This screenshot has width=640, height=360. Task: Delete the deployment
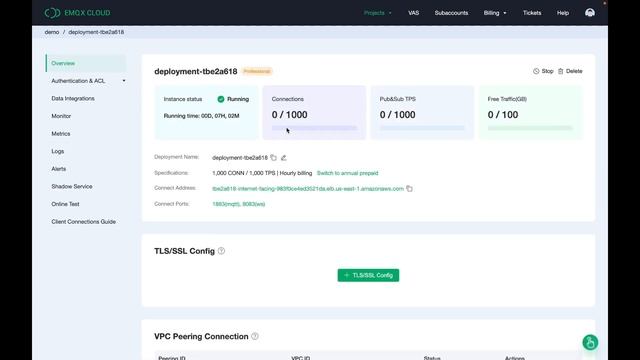coord(570,71)
